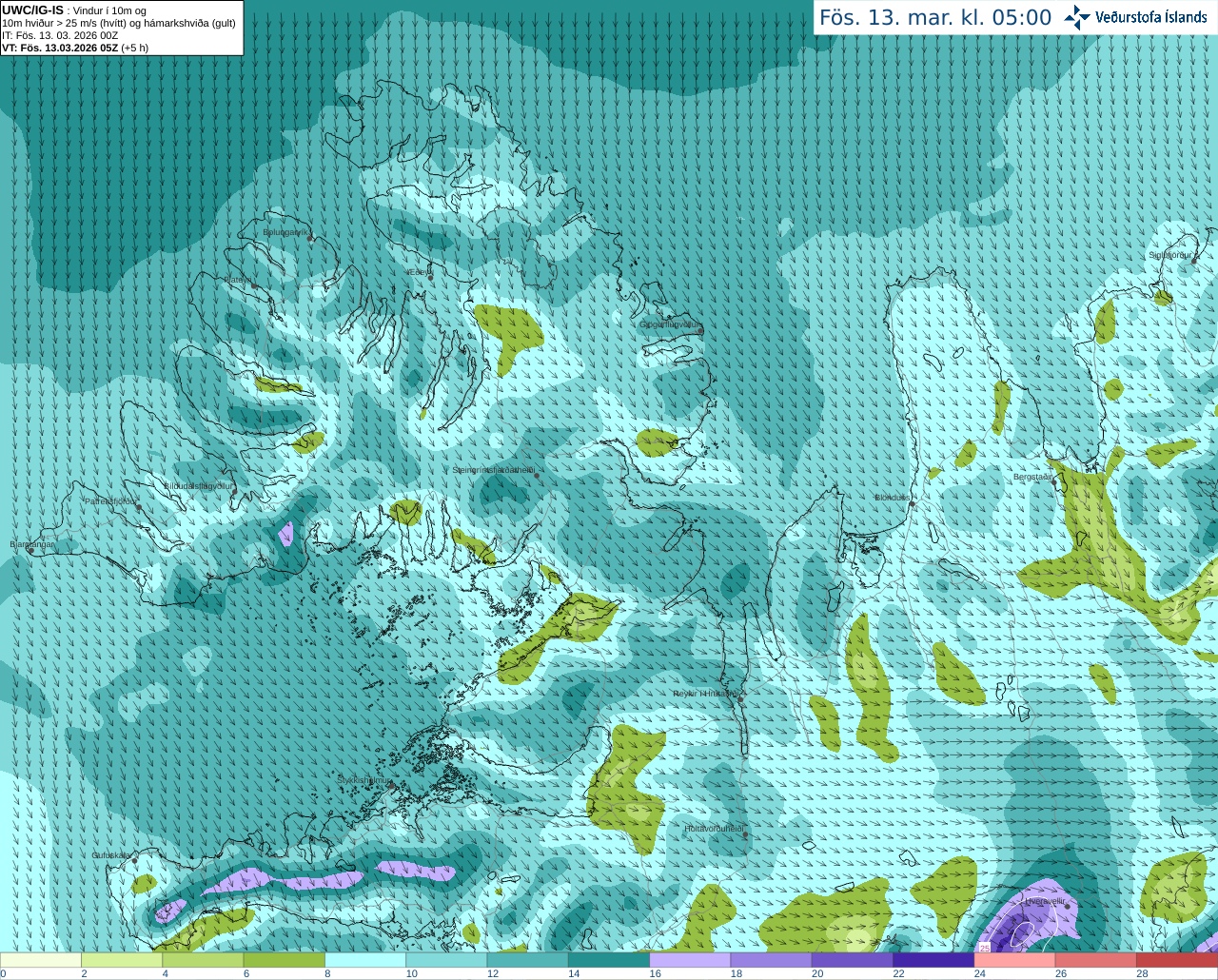Click the Blönduós station label

click(x=893, y=498)
